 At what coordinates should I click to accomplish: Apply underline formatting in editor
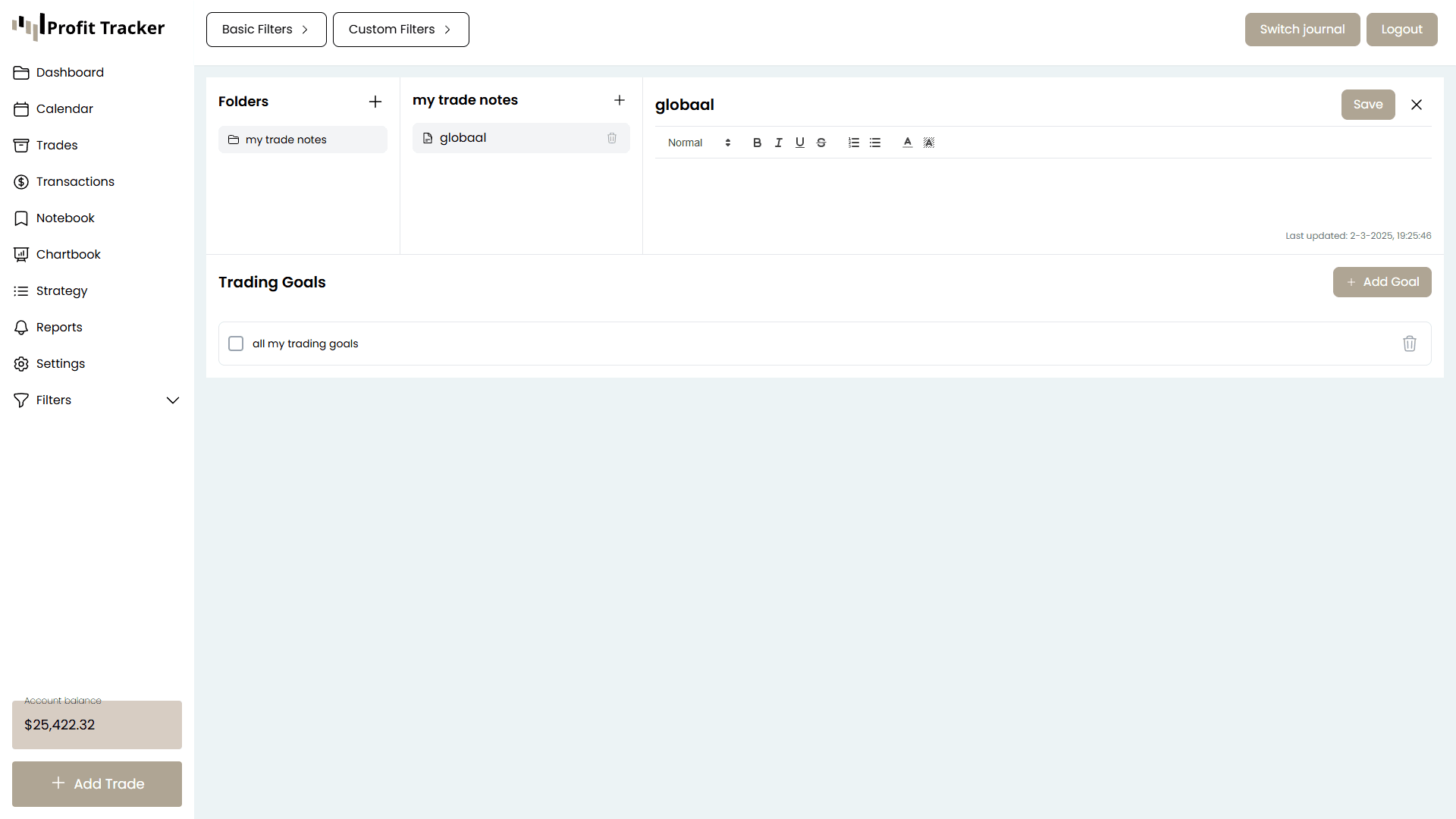click(x=799, y=143)
